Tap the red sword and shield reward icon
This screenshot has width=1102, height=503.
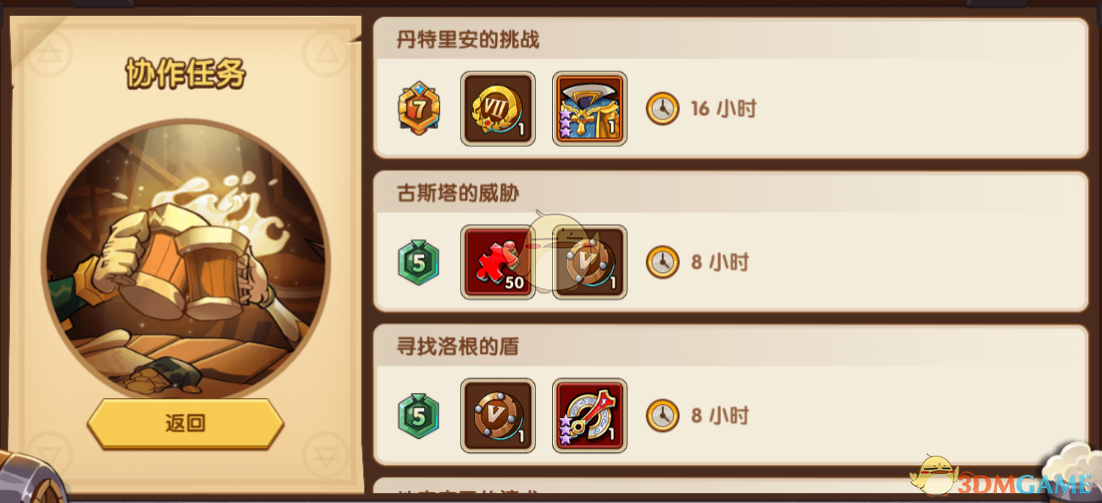point(590,415)
